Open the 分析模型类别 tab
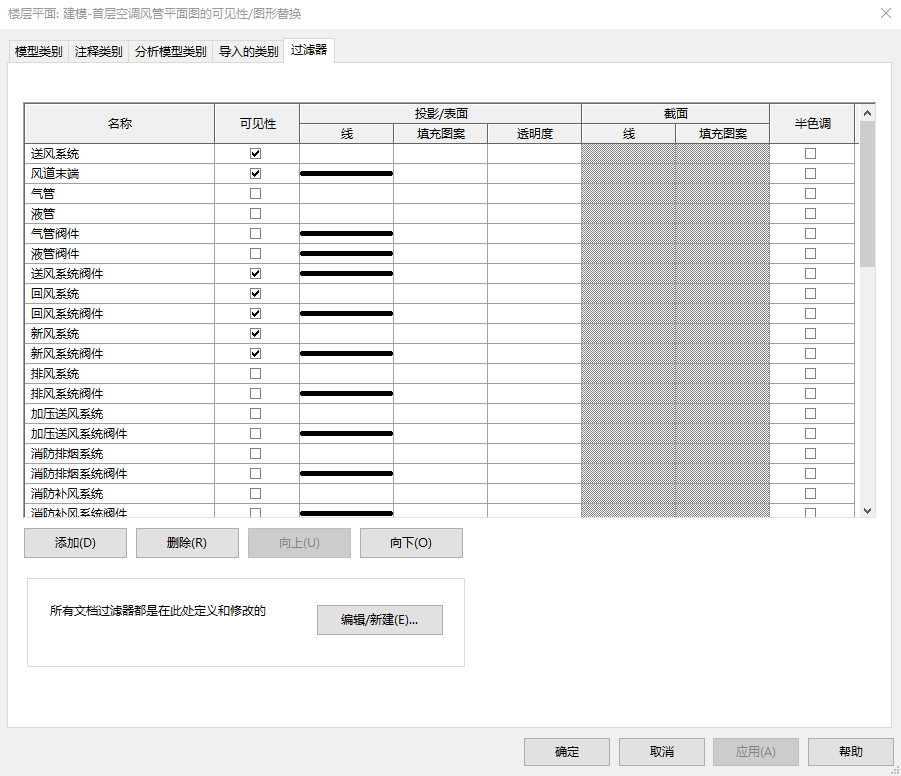901x776 pixels. click(x=170, y=52)
